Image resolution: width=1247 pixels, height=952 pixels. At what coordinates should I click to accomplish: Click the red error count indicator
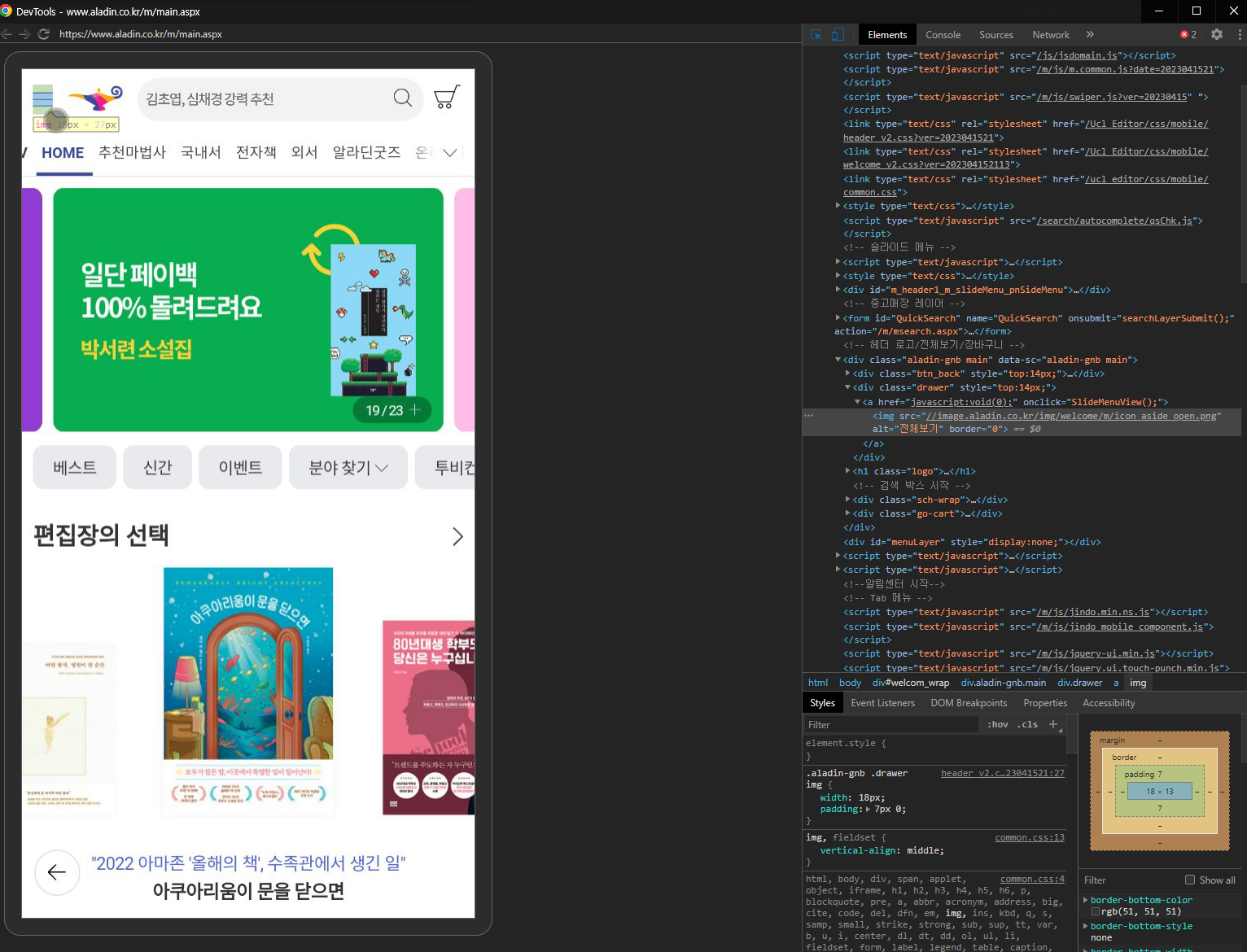tap(1188, 34)
